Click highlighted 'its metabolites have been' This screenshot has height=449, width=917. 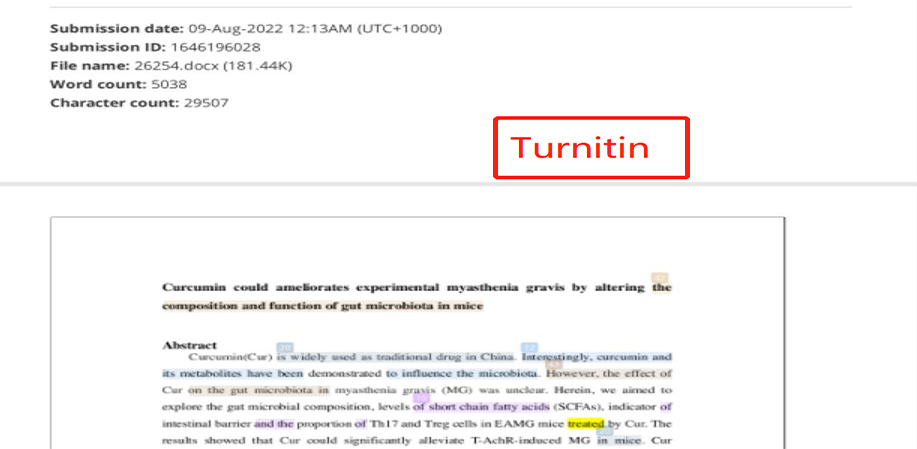(x=232, y=373)
